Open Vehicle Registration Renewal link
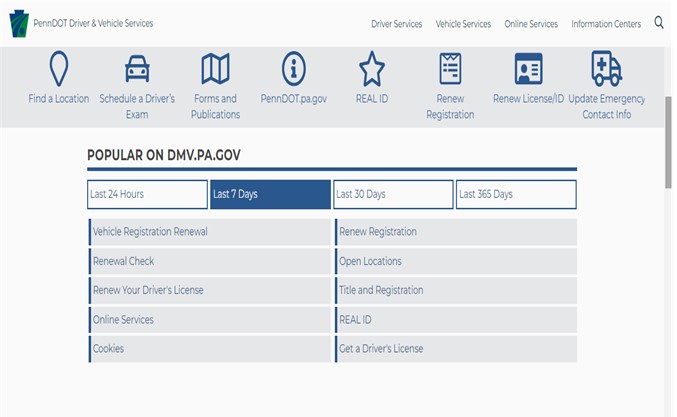677x417 pixels. [210, 232]
